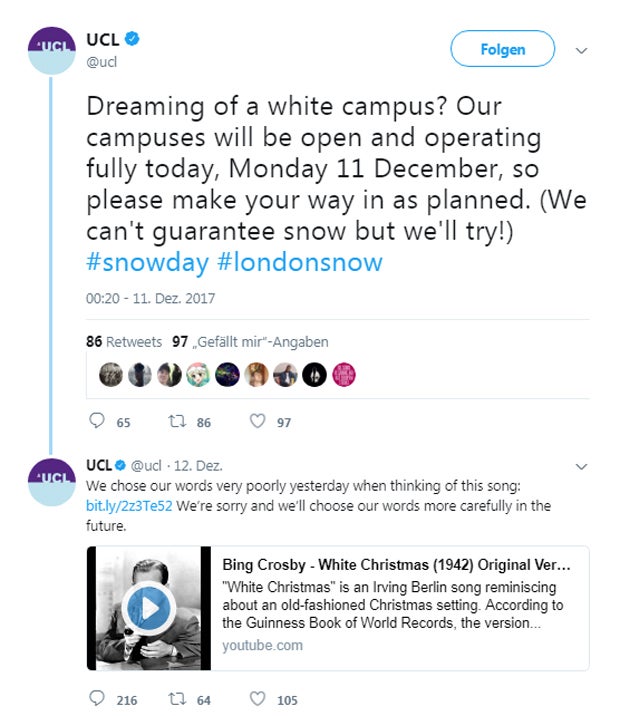Click the UCL avatar on the reply tweet
Viewport: 620px width, 716px height.
(x=50, y=477)
